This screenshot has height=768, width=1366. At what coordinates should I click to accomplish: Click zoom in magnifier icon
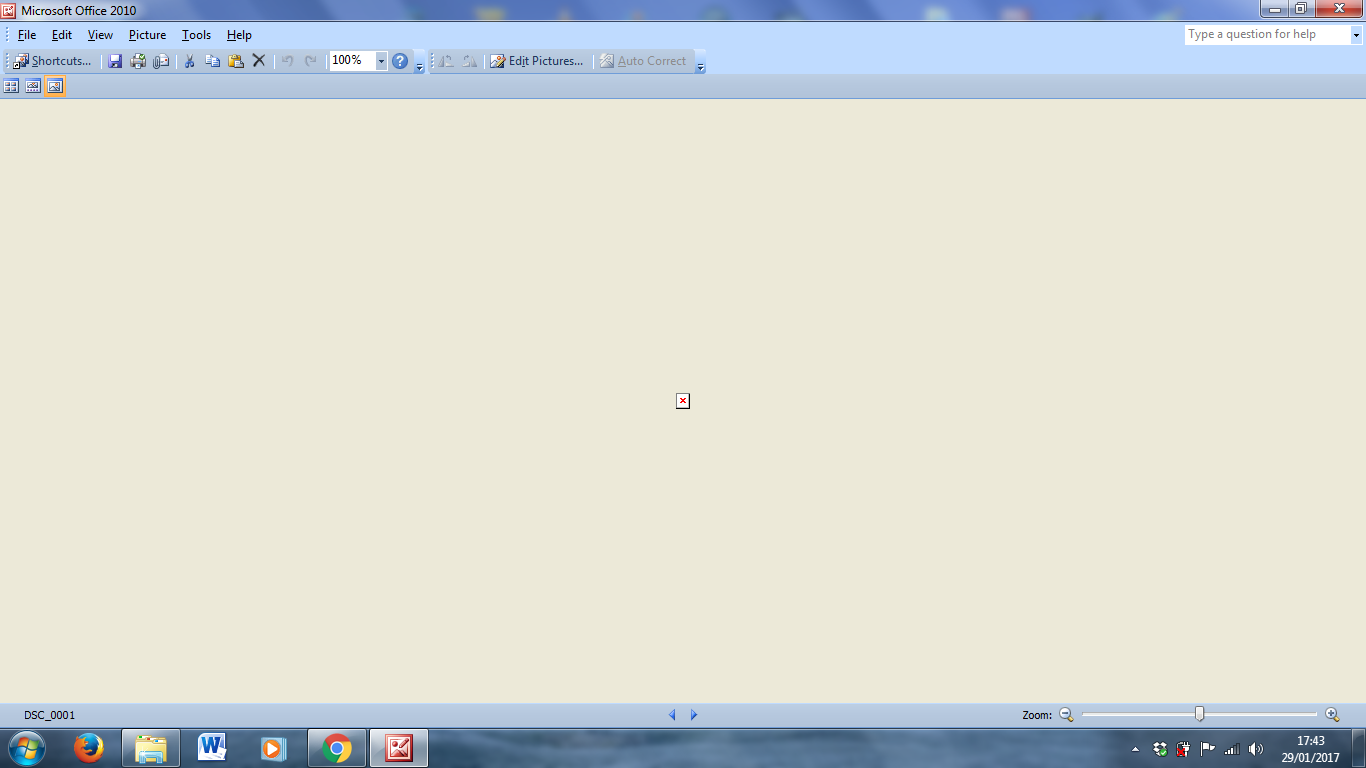click(1332, 715)
